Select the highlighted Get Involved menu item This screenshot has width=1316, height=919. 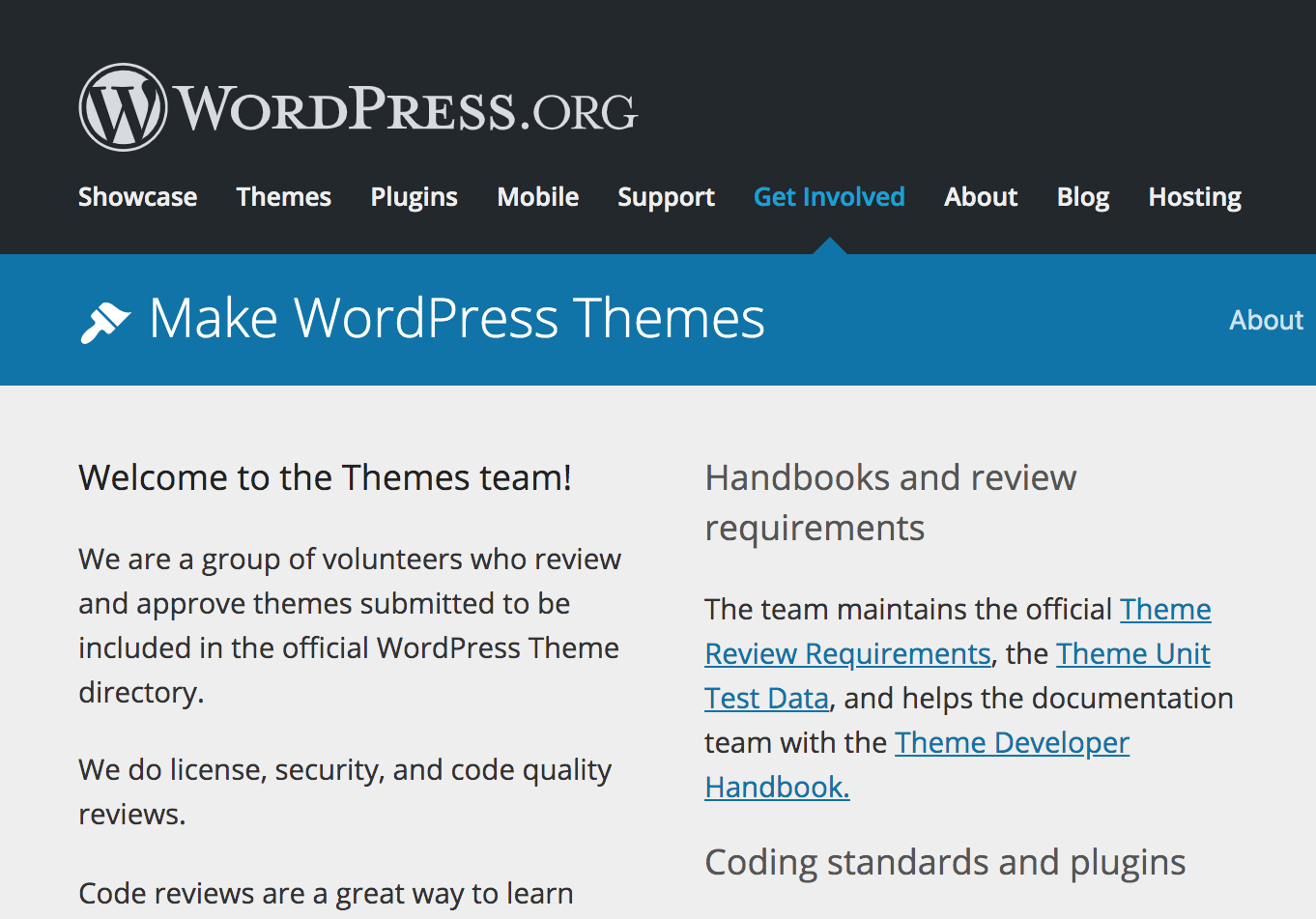point(829,197)
